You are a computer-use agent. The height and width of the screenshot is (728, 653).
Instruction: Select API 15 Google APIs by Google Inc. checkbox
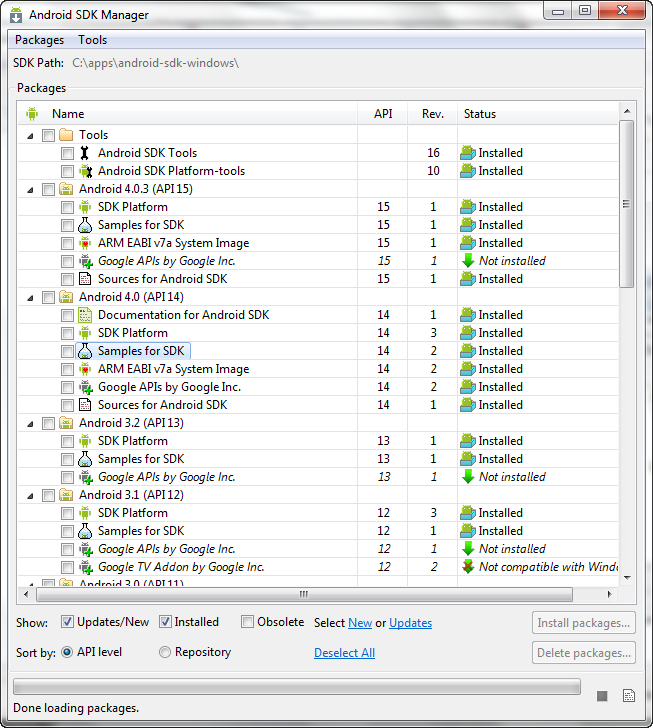coord(67,261)
